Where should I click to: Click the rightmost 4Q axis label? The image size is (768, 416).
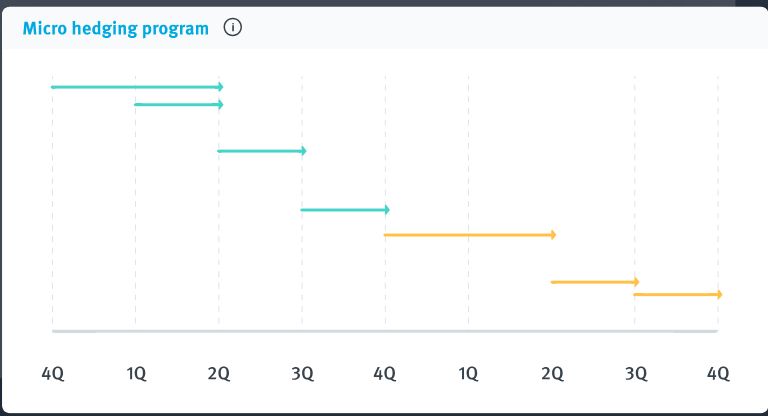[718, 374]
